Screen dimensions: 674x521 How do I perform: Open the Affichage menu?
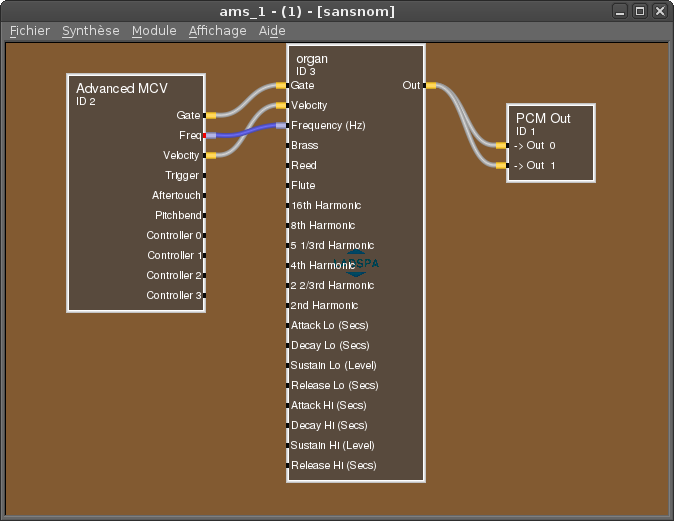217,31
